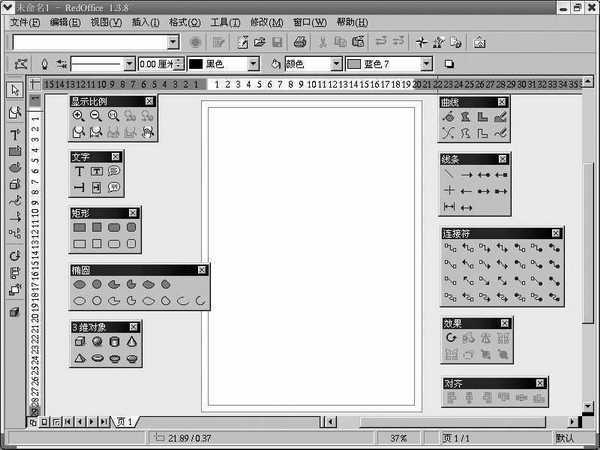The image size is (600, 450).
Task: Choose the filled ellipse in 椭圆 panel
Action: coord(79,284)
